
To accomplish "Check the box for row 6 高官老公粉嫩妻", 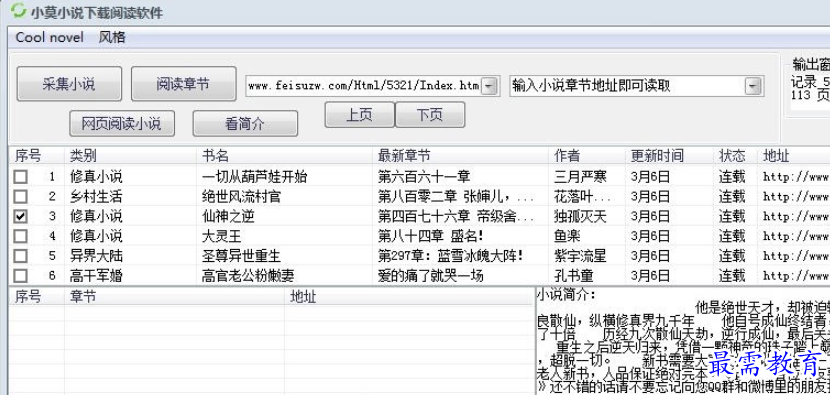I will (21, 276).
